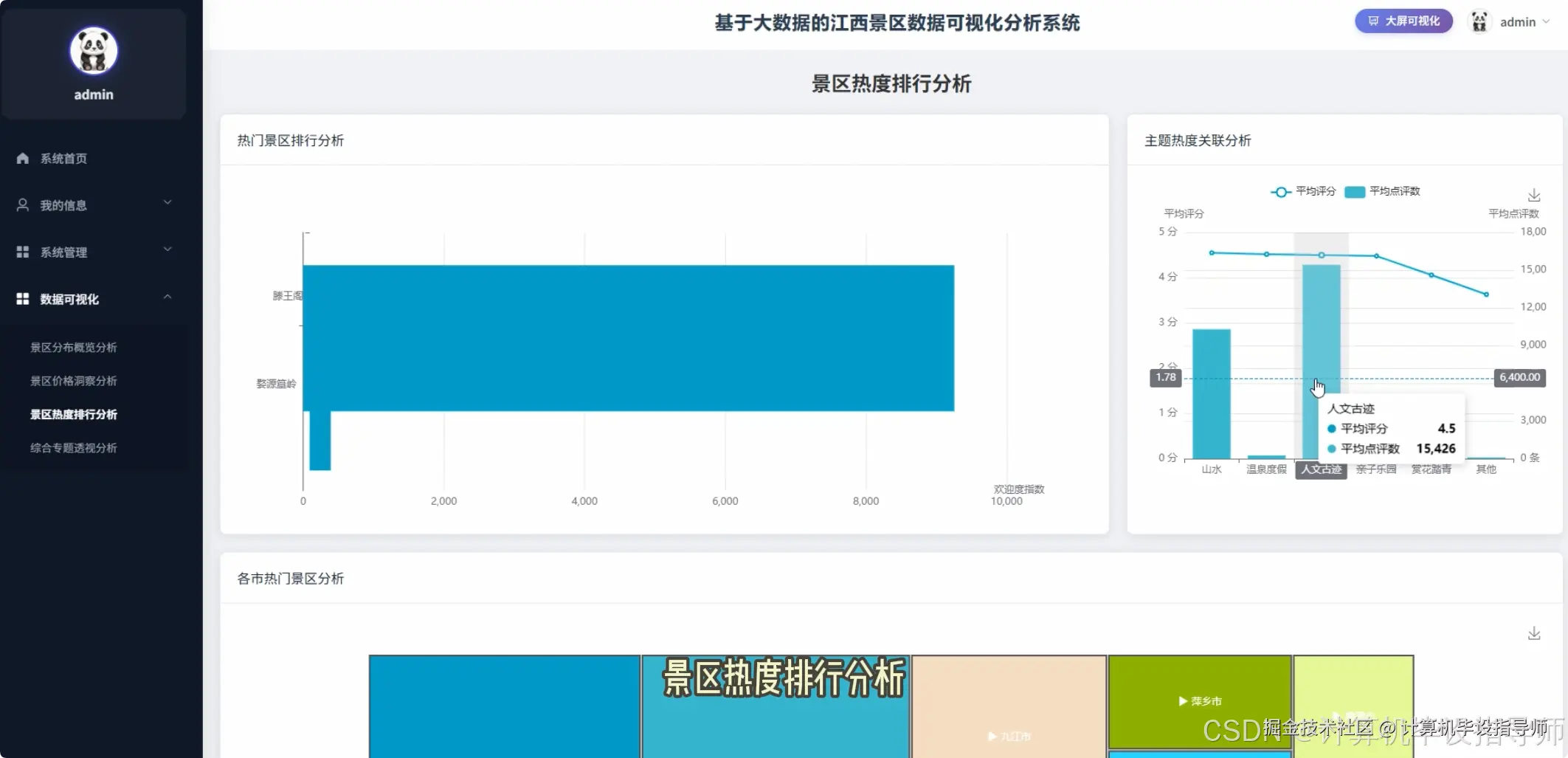Click the 欢迎度指数 axis name

pos(1019,489)
